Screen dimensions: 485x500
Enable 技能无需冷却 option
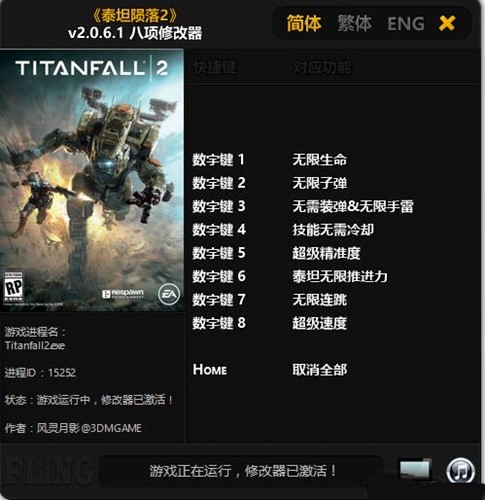[333, 230]
